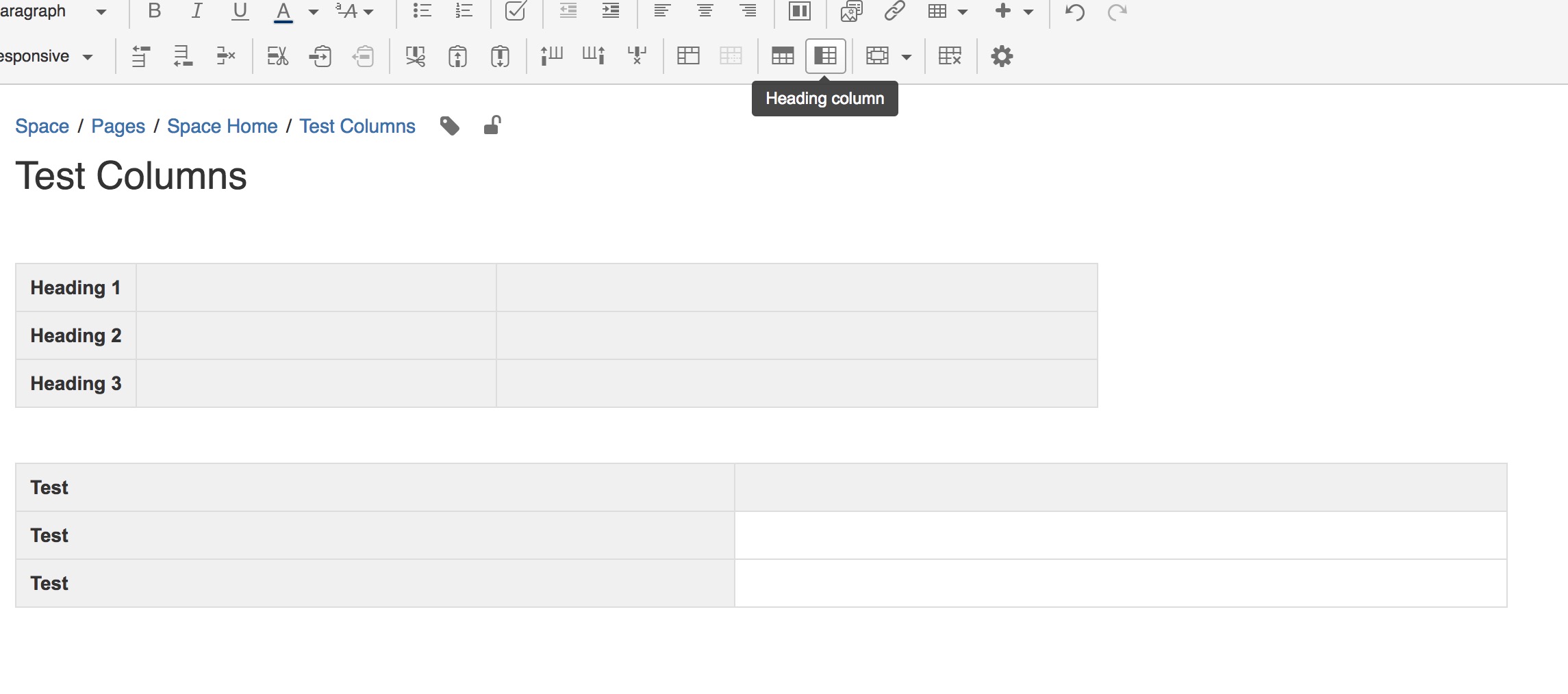Viewport: 1568px width, 694px height.
Task: Toggle the Heading row option
Action: point(781,56)
